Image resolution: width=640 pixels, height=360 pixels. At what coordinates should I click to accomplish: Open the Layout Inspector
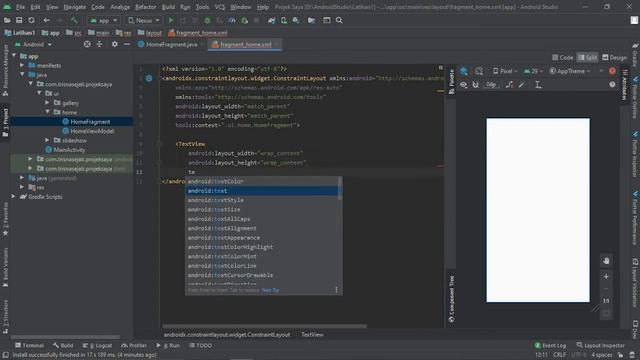pyautogui.click(x=600, y=346)
